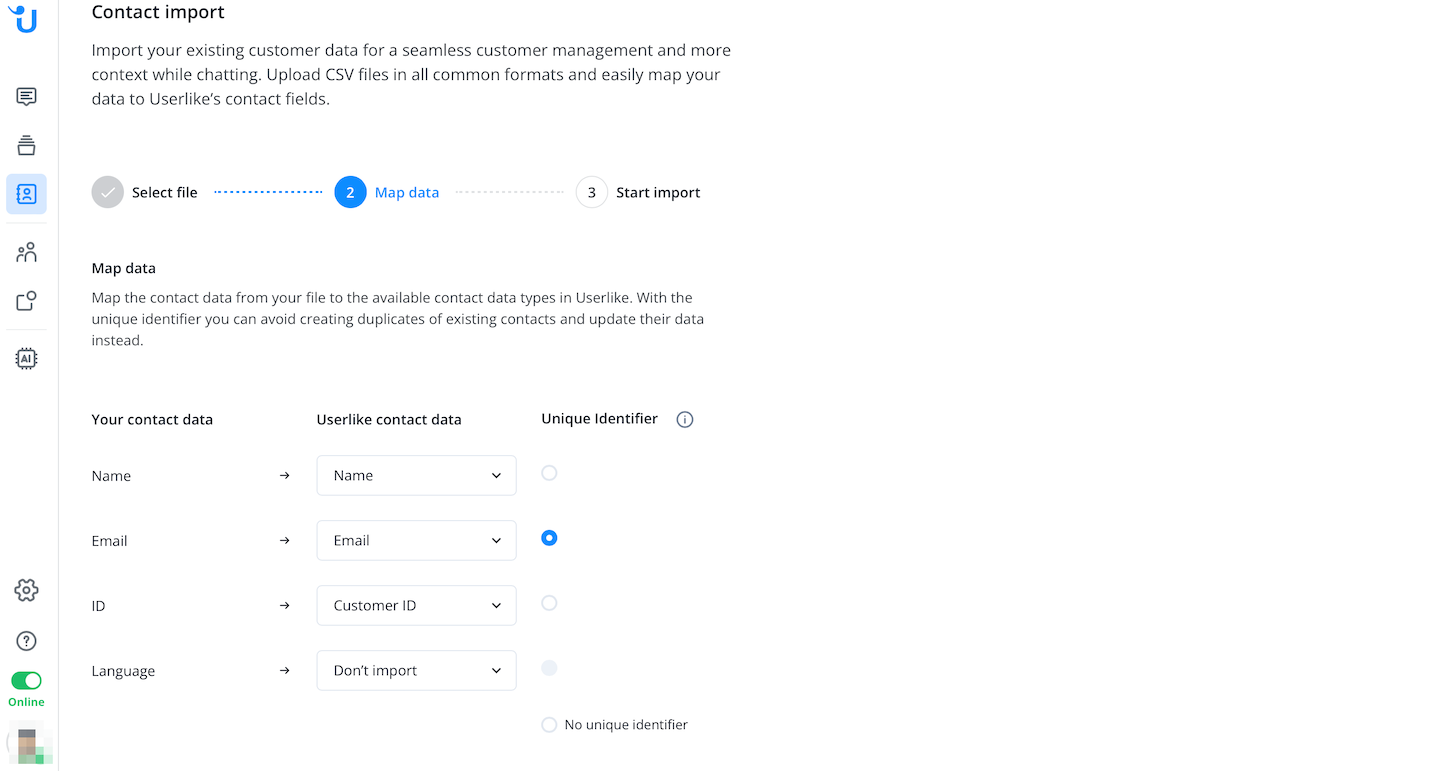Open the stacked inbox sidebar icon
Screen dimensions: 1440x771
[x=27, y=146]
